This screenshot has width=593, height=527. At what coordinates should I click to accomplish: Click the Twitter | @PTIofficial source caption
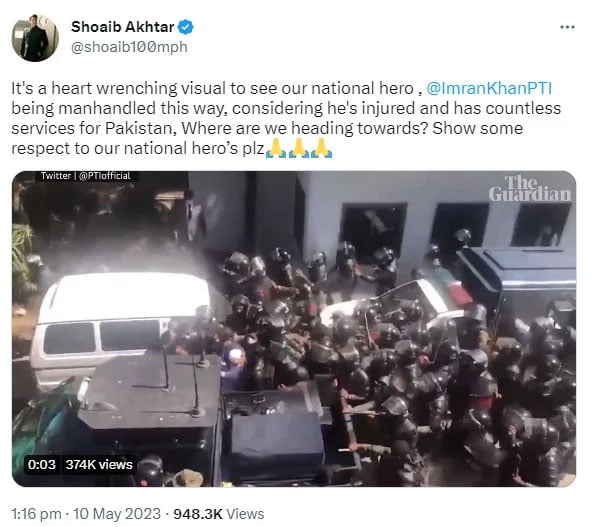85,176
